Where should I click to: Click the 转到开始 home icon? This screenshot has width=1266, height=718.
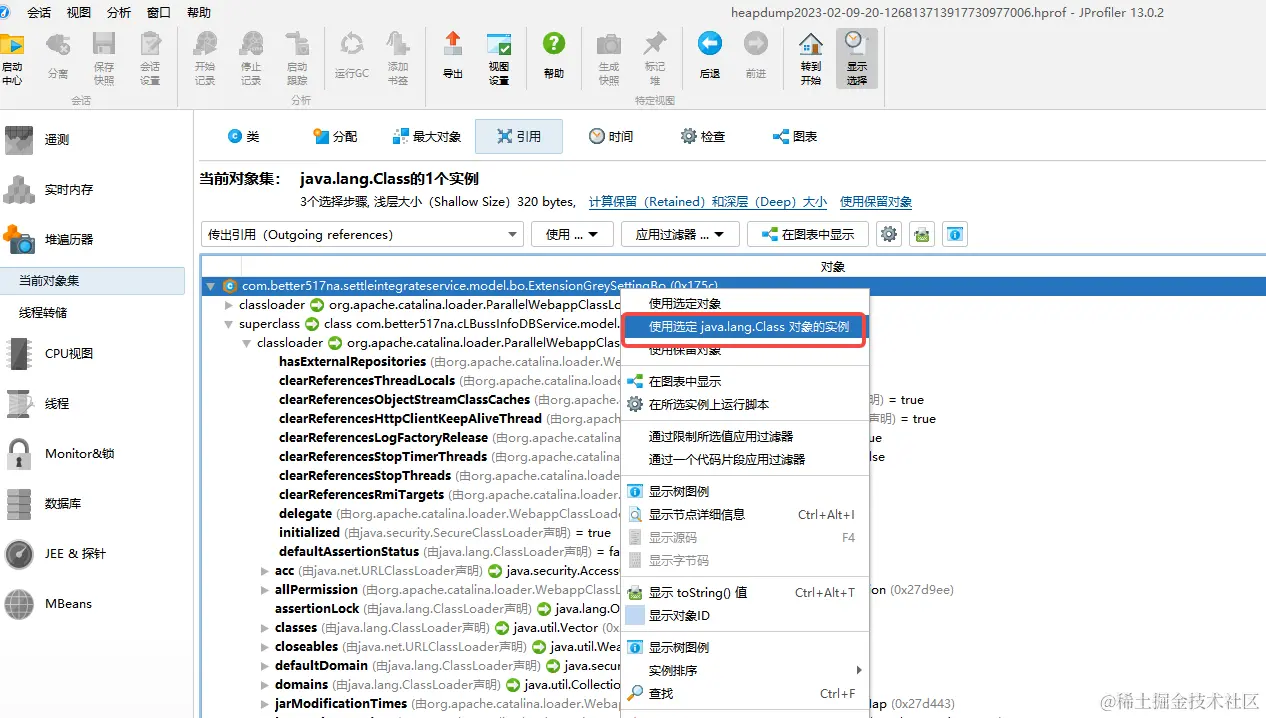pyautogui.click(x=811, y=58)
